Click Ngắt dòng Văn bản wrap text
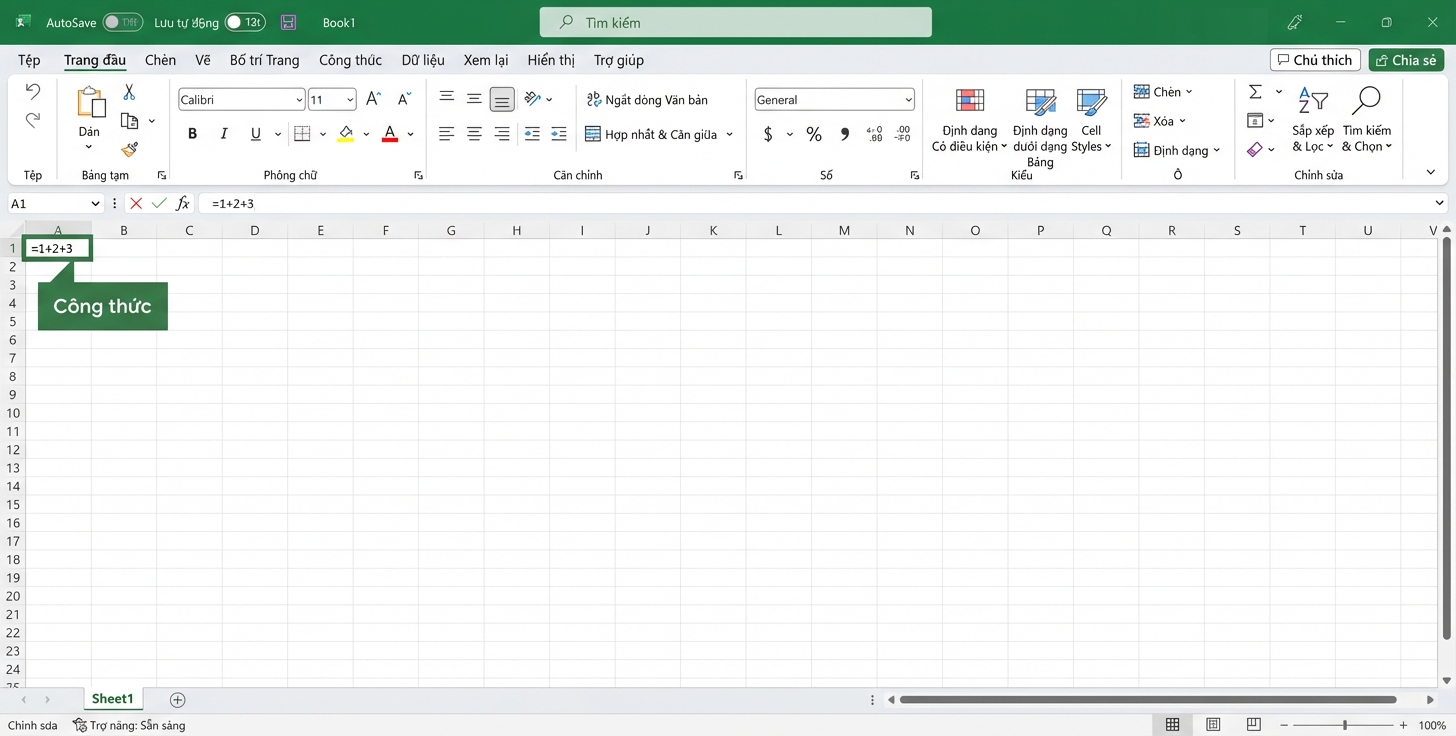Viewport: 1456px width, 736px height. 647,100
